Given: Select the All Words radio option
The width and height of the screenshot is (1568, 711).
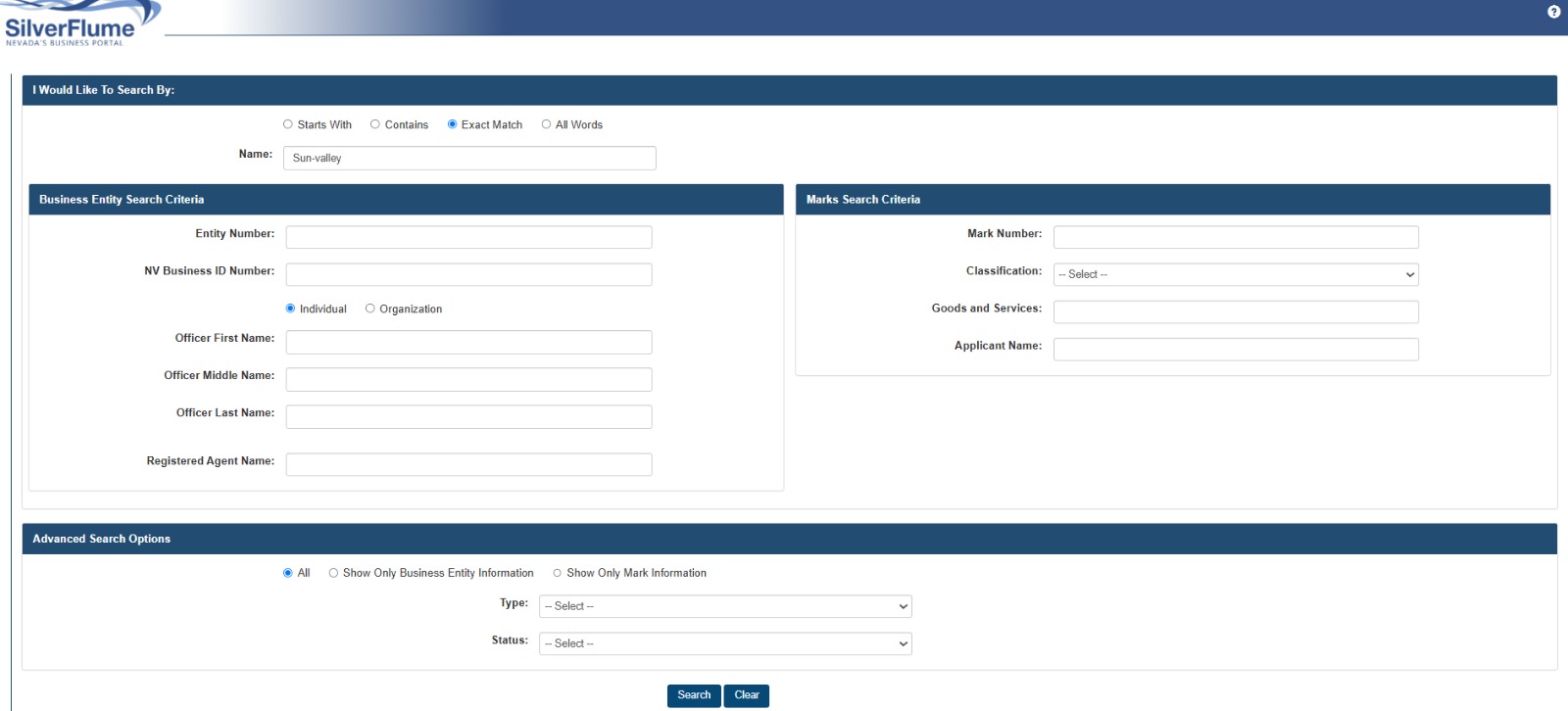Looking at the screenshot, I should (x=547, y=124).
